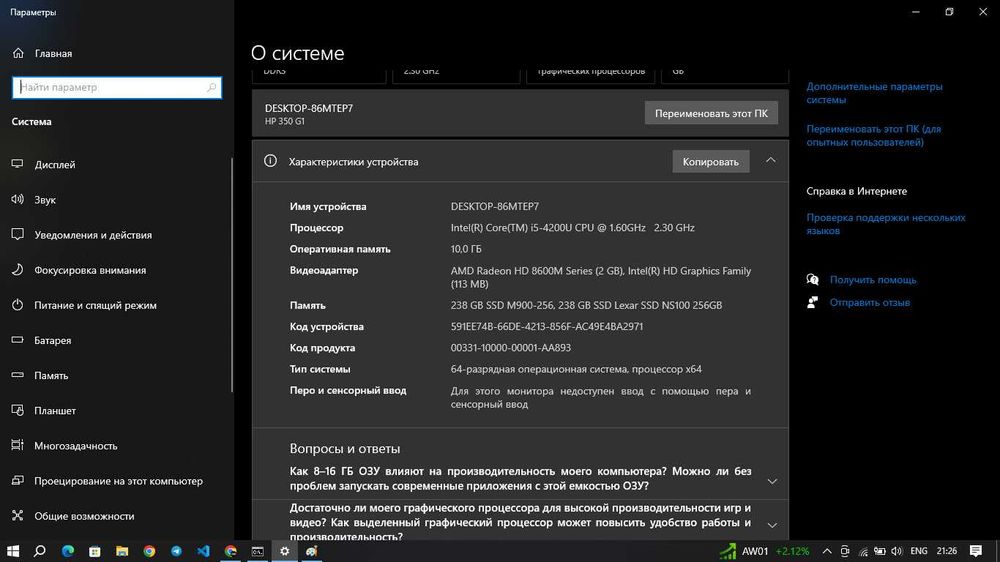This screenshot has width=1000, height=562.
Task: Click the Получить помощь link
Action: click(x=872, y=279)
